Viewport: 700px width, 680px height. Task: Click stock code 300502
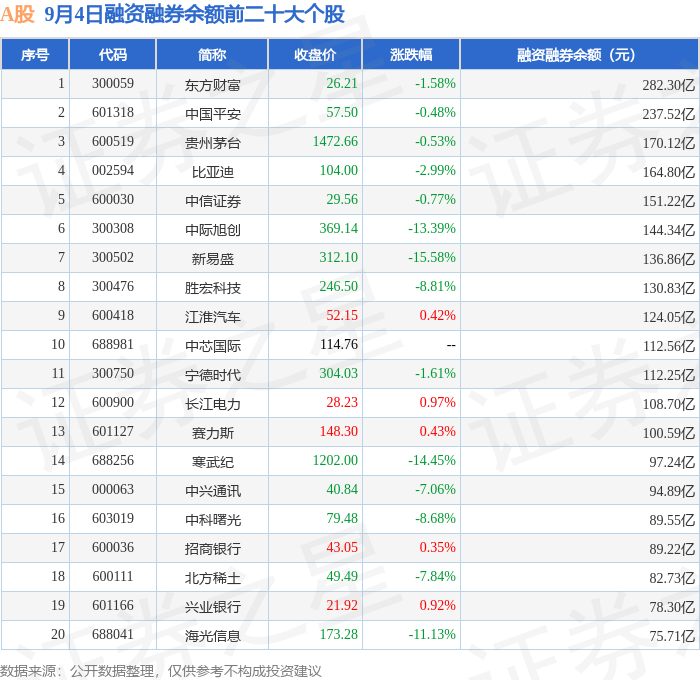coord(113,258)
